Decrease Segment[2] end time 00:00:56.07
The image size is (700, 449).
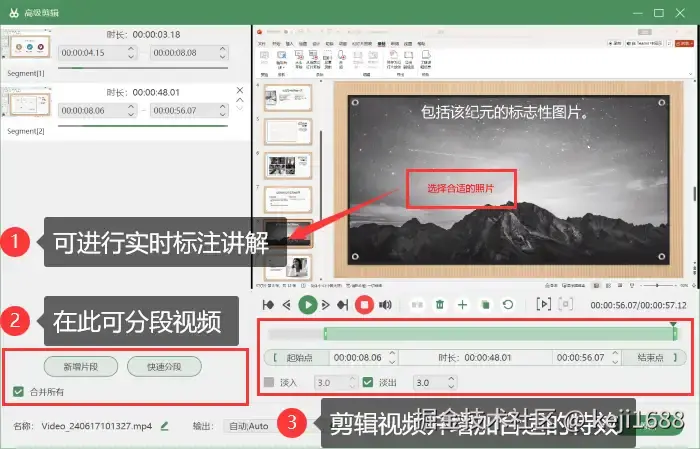click(223, 114)
